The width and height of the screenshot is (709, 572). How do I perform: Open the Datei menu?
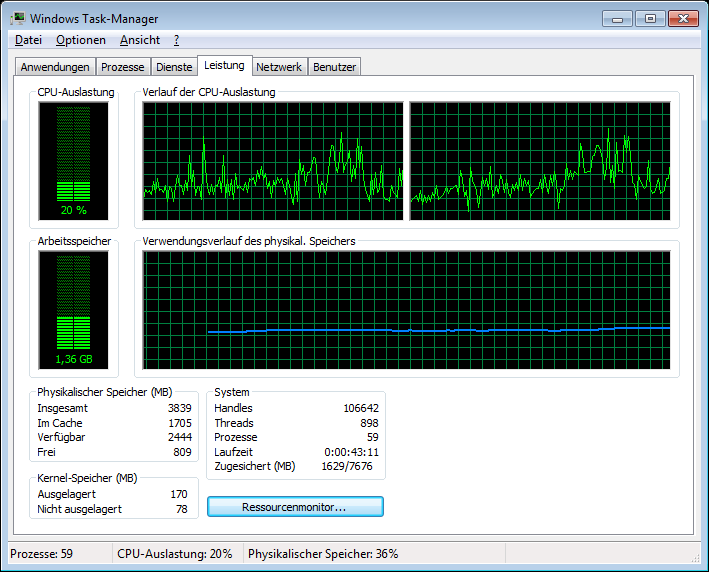pyautogui.click(x=28, y=40)
